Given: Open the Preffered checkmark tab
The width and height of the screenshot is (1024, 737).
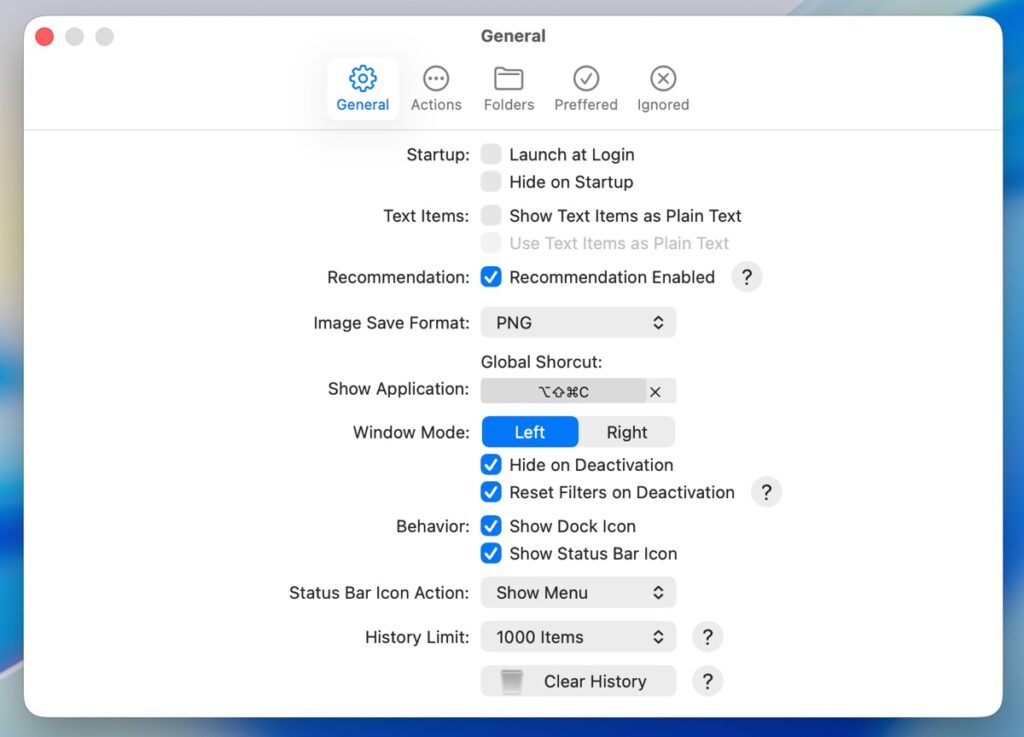Looking at the screenshot, I should tap(586, 88).
